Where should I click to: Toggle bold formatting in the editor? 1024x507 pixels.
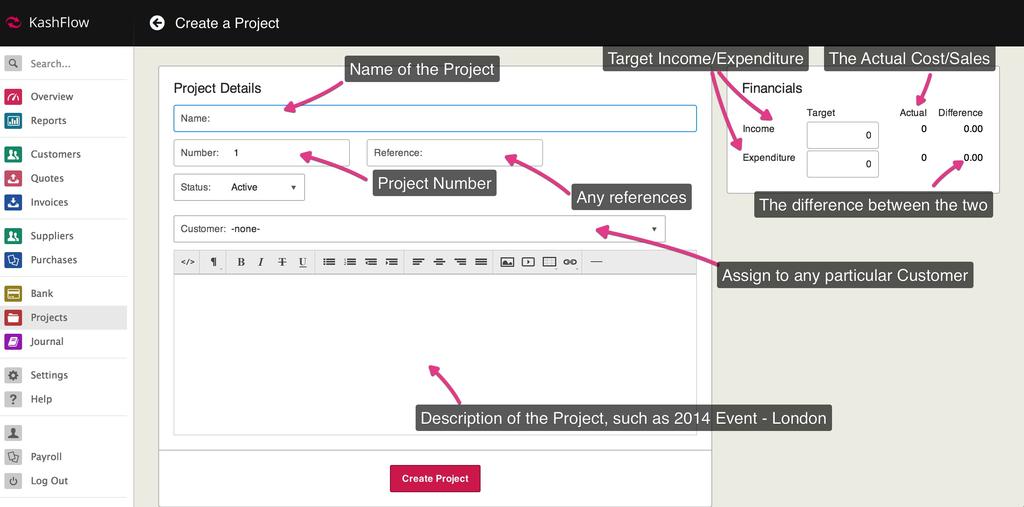pyautogui.click(x=241, y=262)
